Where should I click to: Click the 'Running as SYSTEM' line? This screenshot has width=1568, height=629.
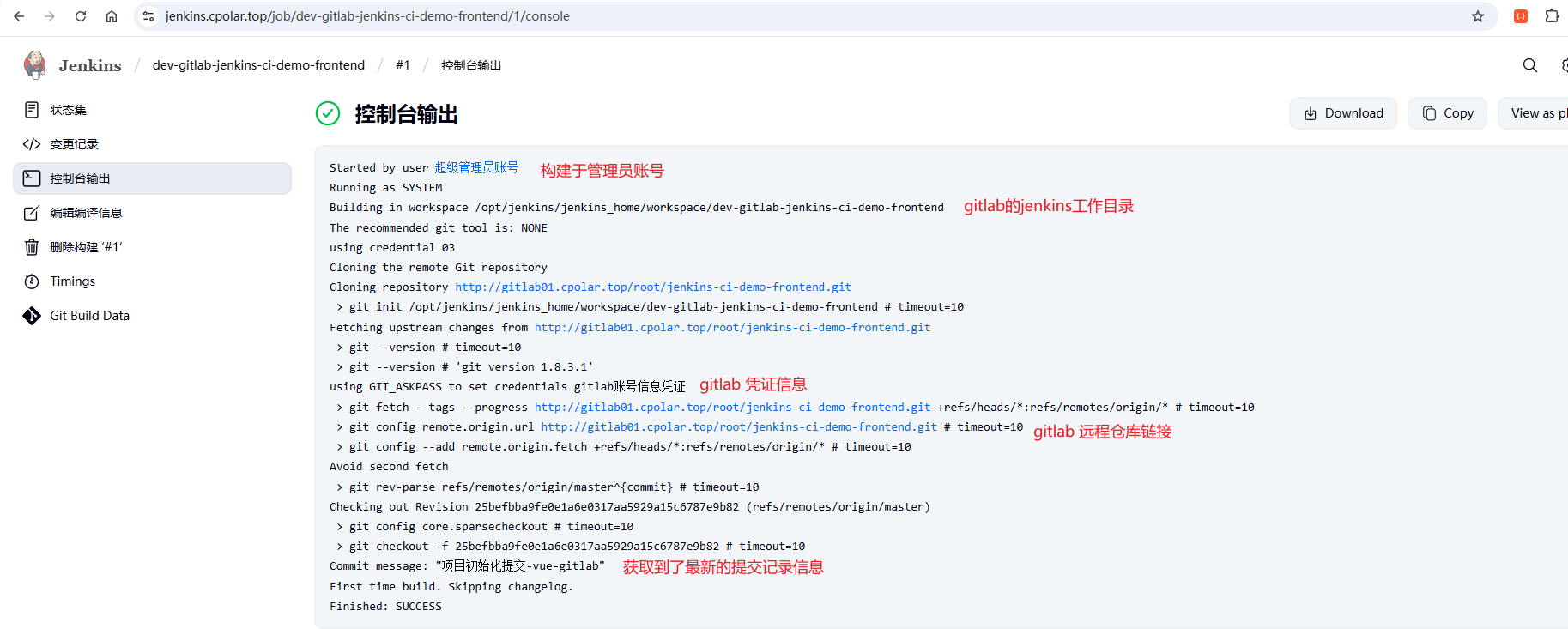386,188
